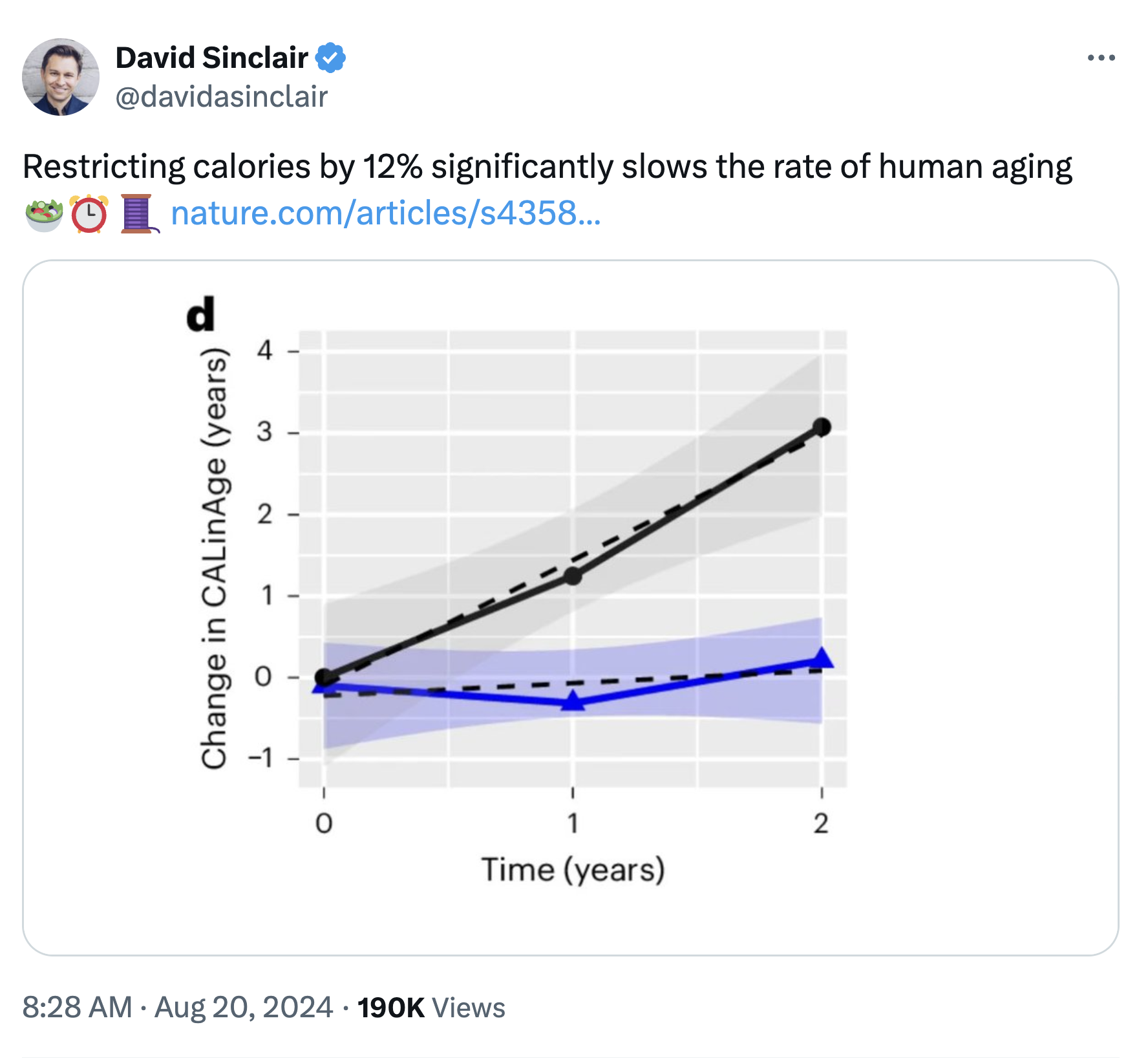Viewport: 1148px width, 1058px height.
Task: Click the tweet text about restricting calories
Action: pos(547,167)
